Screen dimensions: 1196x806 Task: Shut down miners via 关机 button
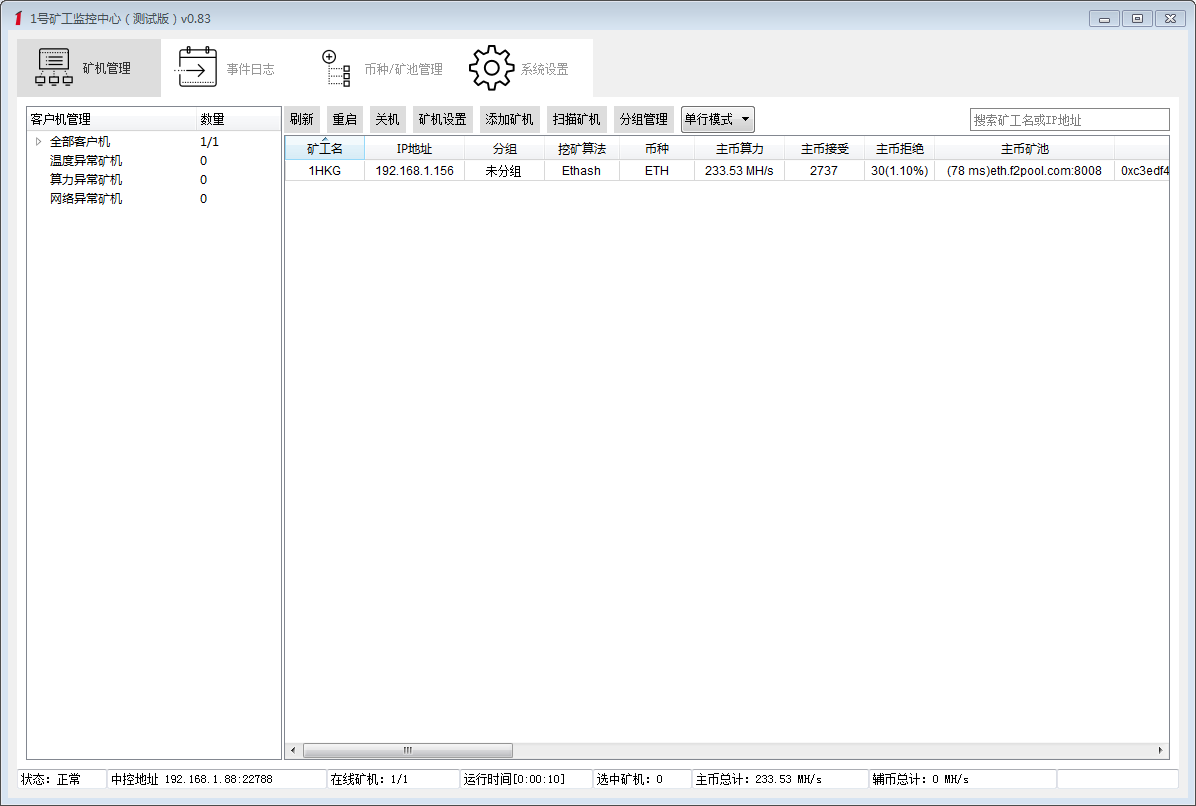point(387,119)
